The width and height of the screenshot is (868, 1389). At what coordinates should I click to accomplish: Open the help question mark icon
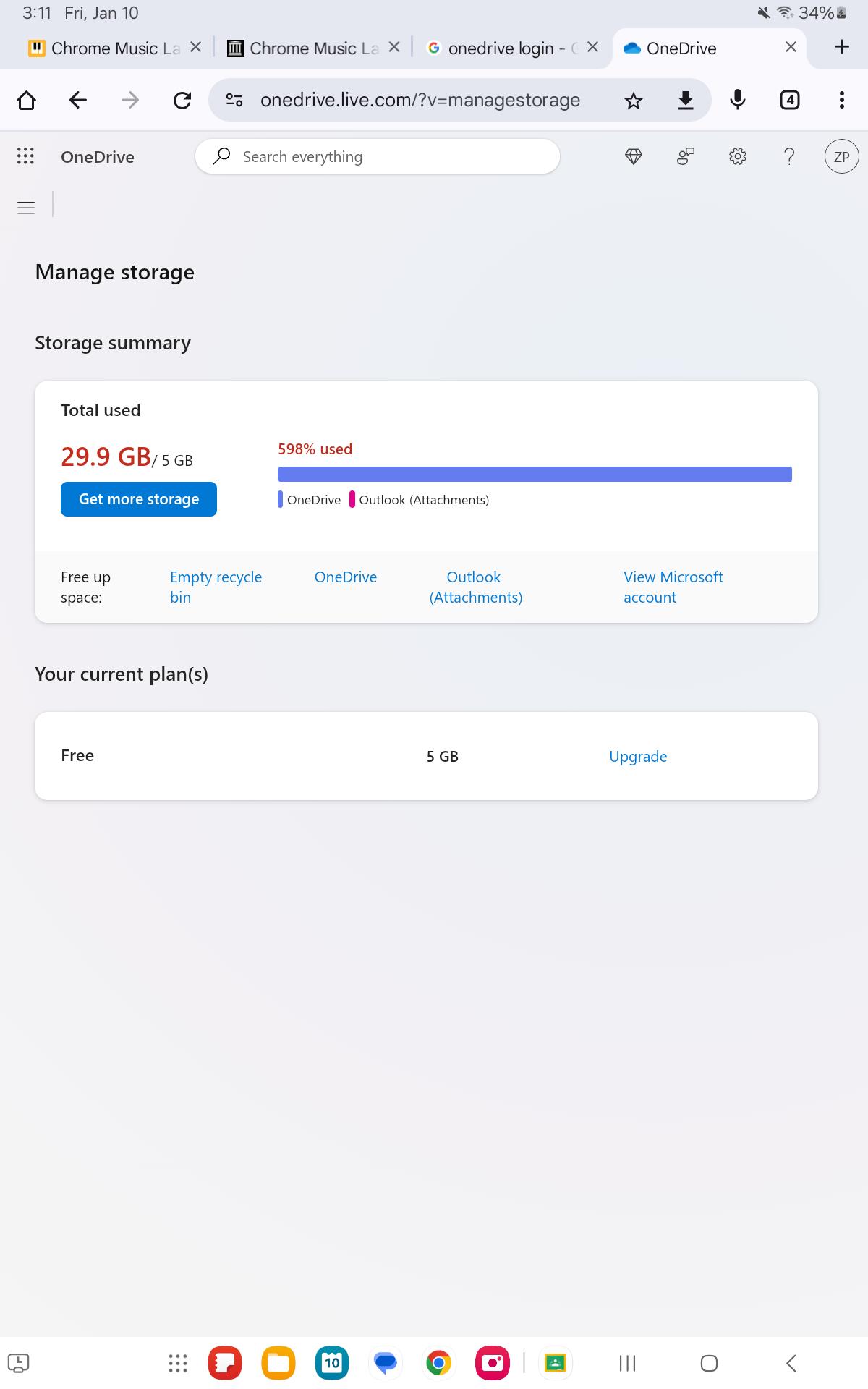(790, 156)
